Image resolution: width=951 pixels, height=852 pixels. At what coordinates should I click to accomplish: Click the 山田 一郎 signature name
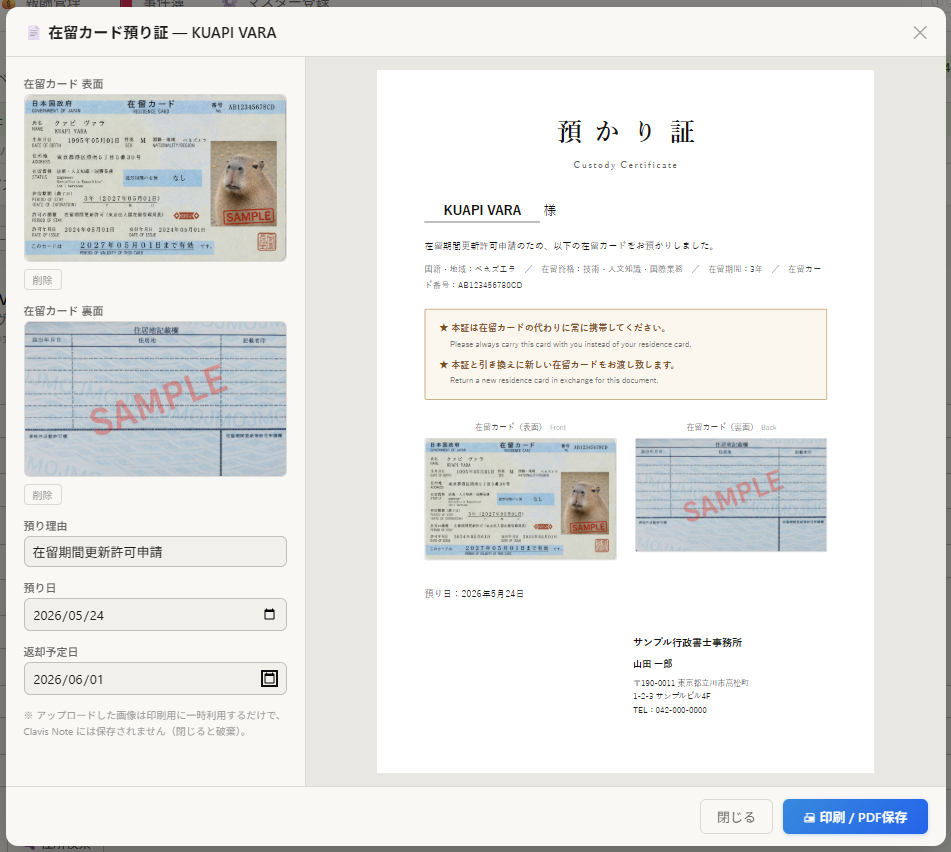tap(653, 663)
